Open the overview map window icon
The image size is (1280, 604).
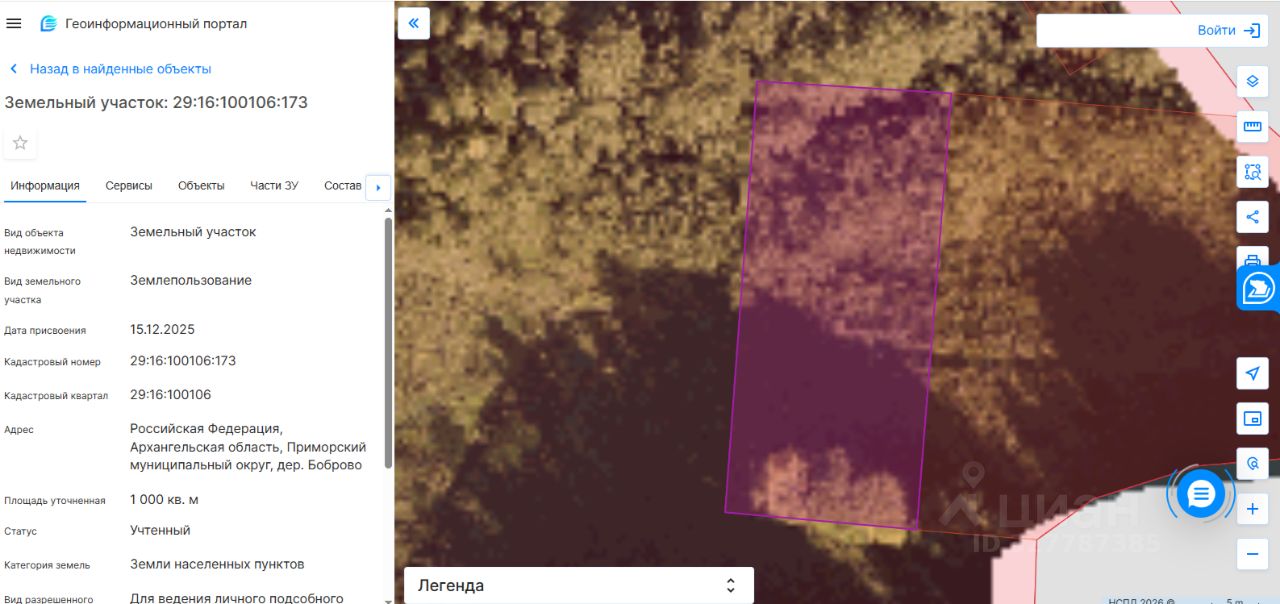pos(1252,419)
